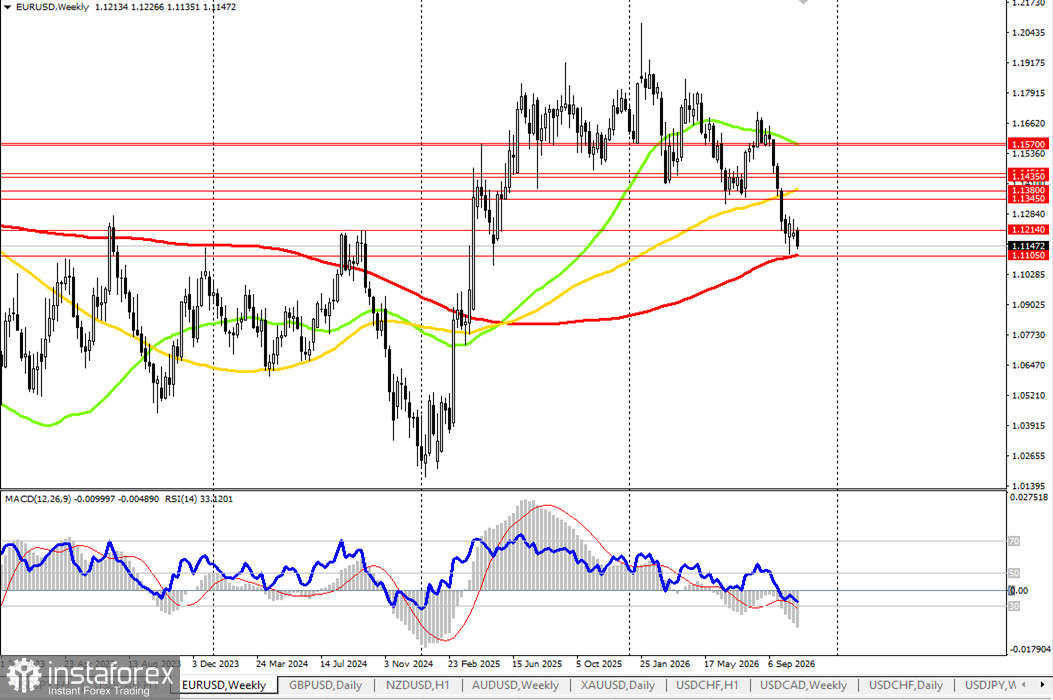Select the 1.13800 red price level label

1028,191
